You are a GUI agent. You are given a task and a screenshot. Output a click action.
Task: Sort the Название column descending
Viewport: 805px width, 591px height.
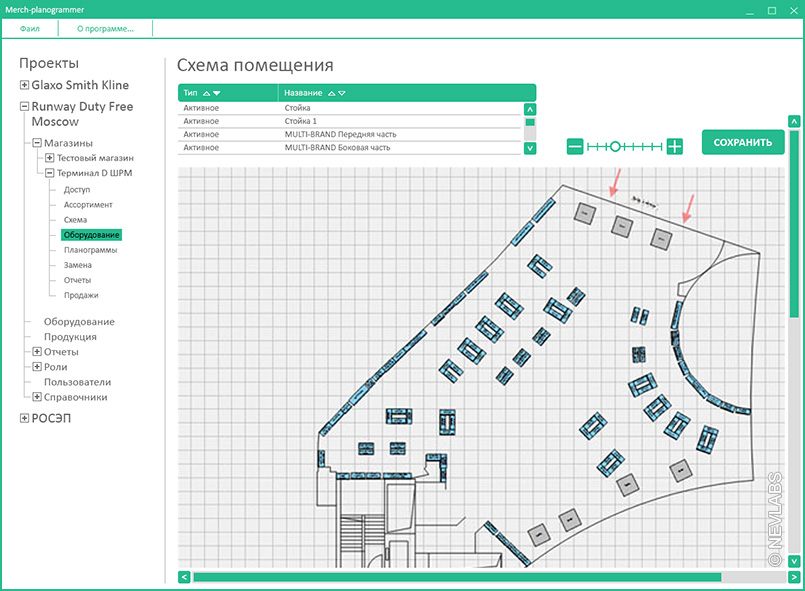342,93
